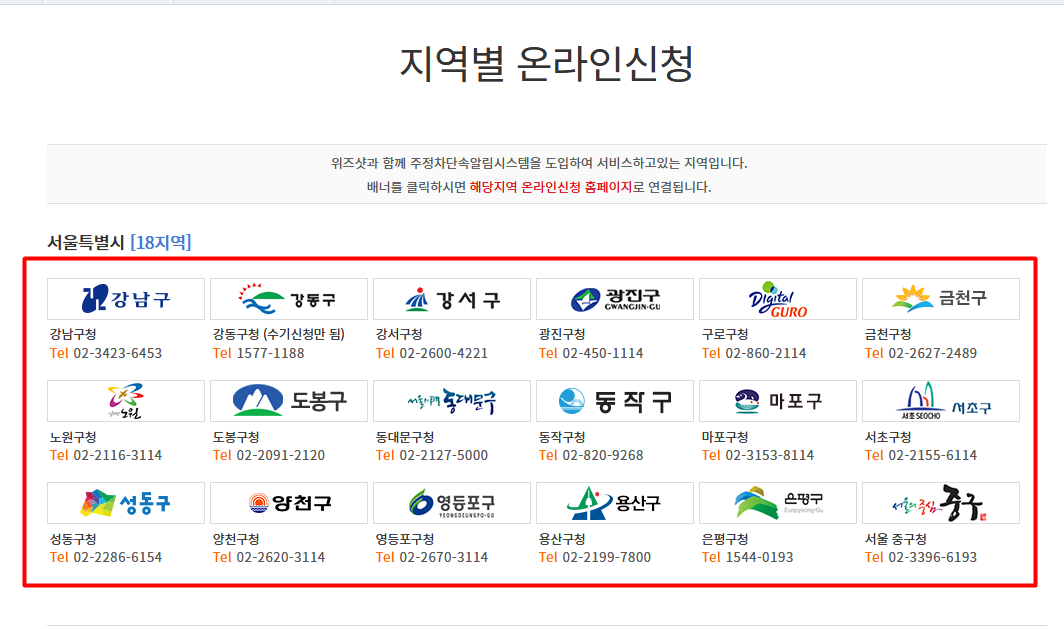Screen dimensions: 1064x629
Task: Click the 성동구청 text label
Action: point(73,539)
